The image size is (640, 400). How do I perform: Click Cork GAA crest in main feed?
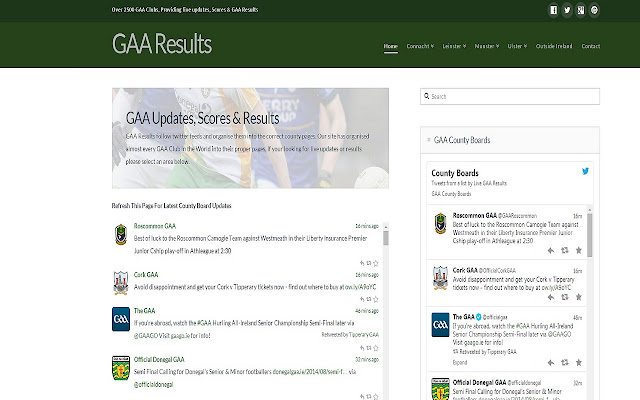click(x=121, y=283)
